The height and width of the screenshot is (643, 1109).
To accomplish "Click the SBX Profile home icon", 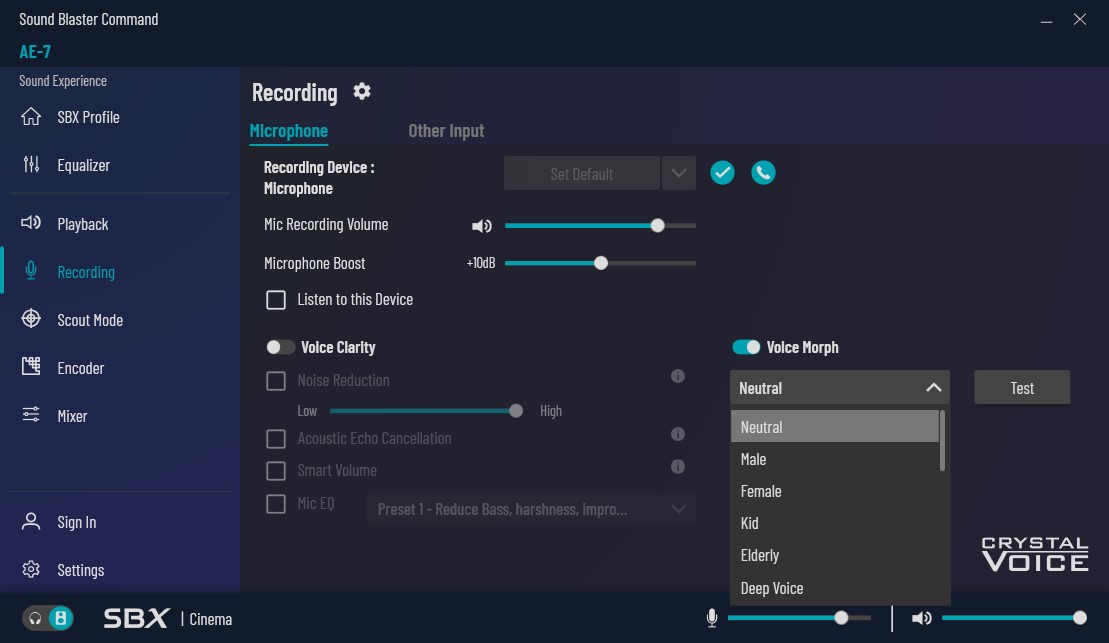I will pos(31,117).
